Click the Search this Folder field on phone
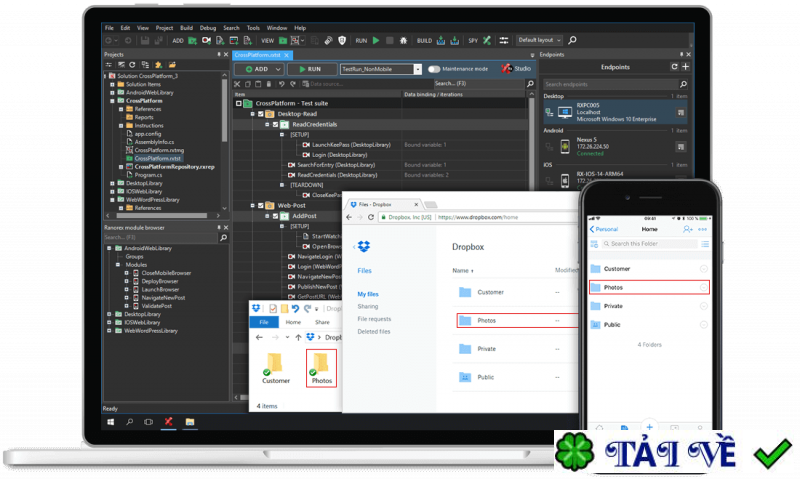Image resolution: width=800 pixels, height=479 pixels. pyautogui.click(x=649, y=244)
